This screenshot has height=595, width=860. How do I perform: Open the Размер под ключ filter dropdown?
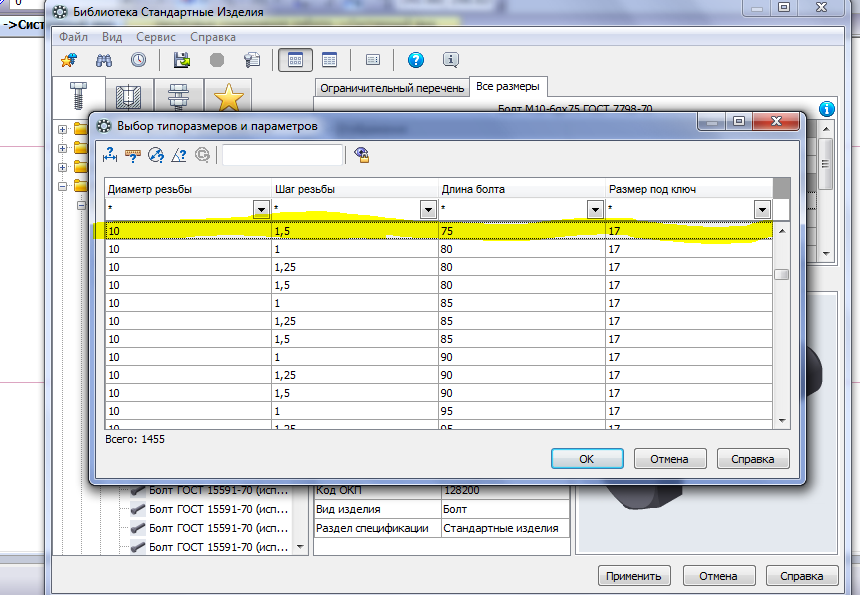[x=762, y=209]
